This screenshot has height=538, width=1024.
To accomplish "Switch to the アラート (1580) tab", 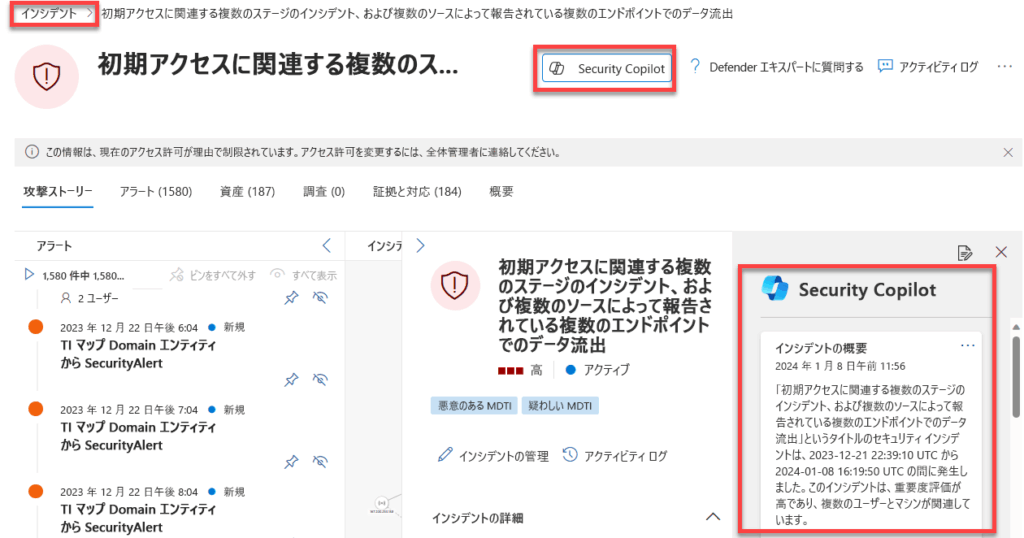I will [155, 191].
